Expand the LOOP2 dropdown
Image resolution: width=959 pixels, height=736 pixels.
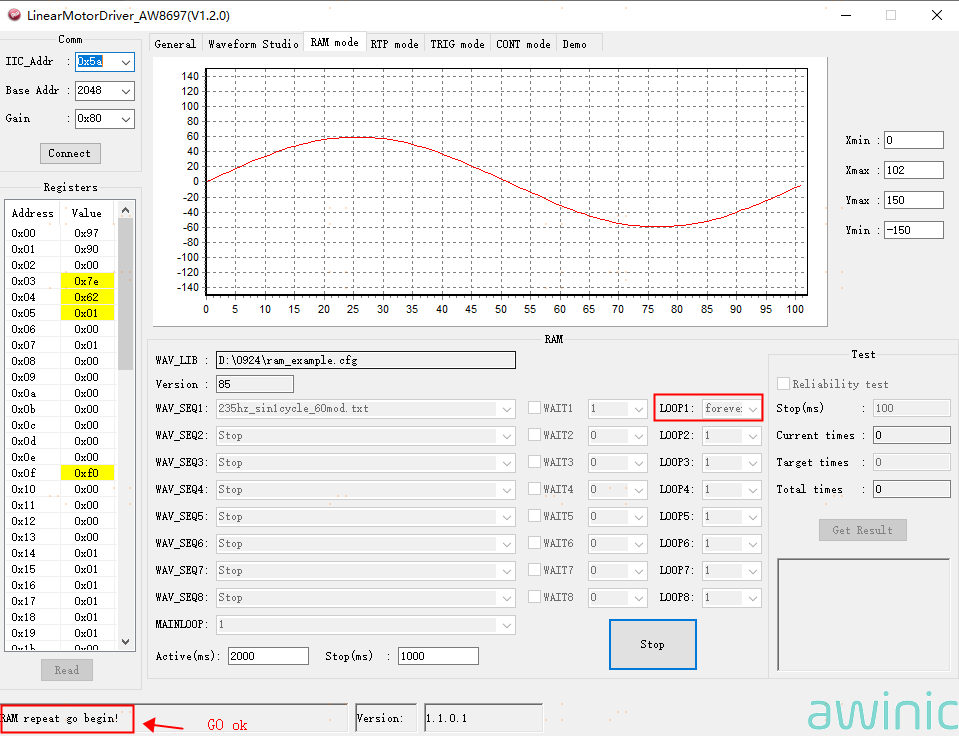[752, 436]
